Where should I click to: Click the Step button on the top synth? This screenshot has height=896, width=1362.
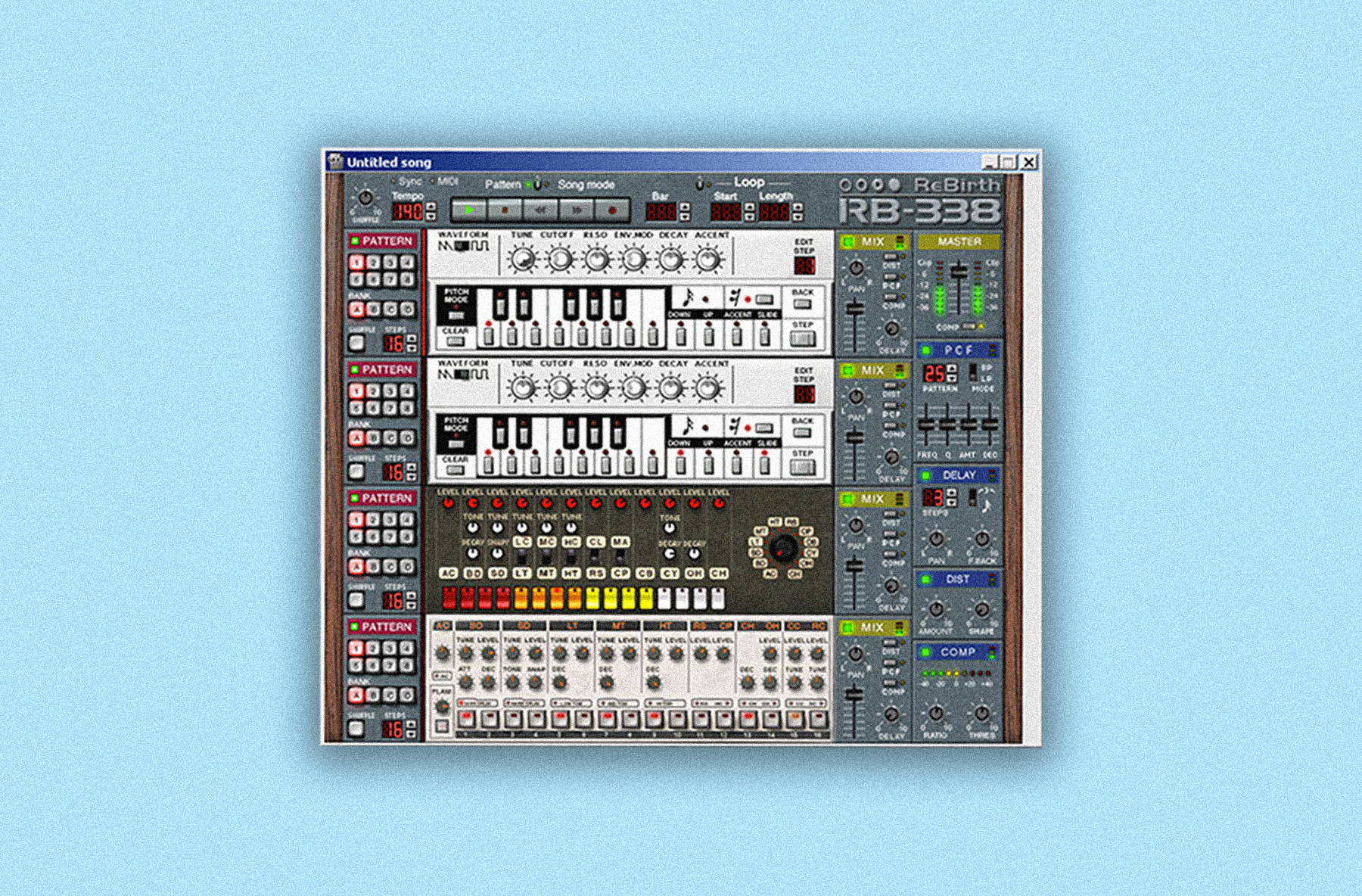click(802, 338)
